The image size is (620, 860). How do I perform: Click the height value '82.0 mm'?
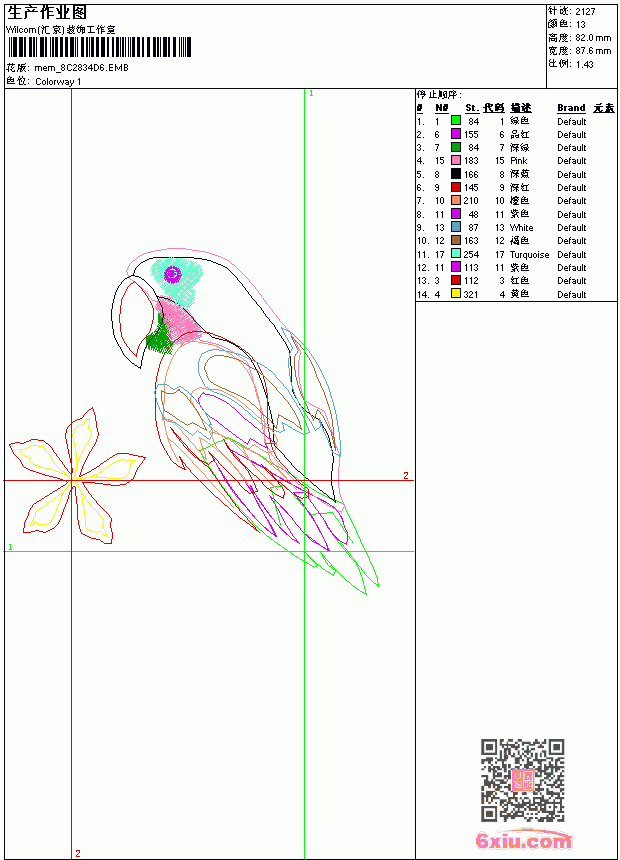(x=593, y=37)
